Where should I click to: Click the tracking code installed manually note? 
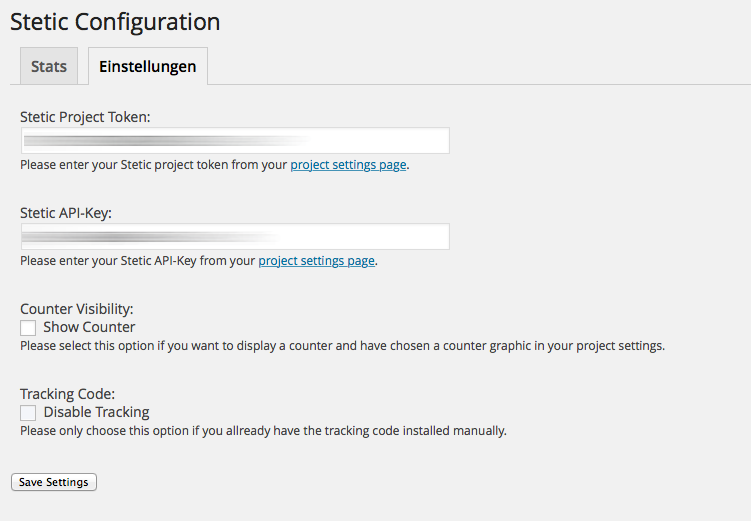pyautogui.click(x=263, y=430)
